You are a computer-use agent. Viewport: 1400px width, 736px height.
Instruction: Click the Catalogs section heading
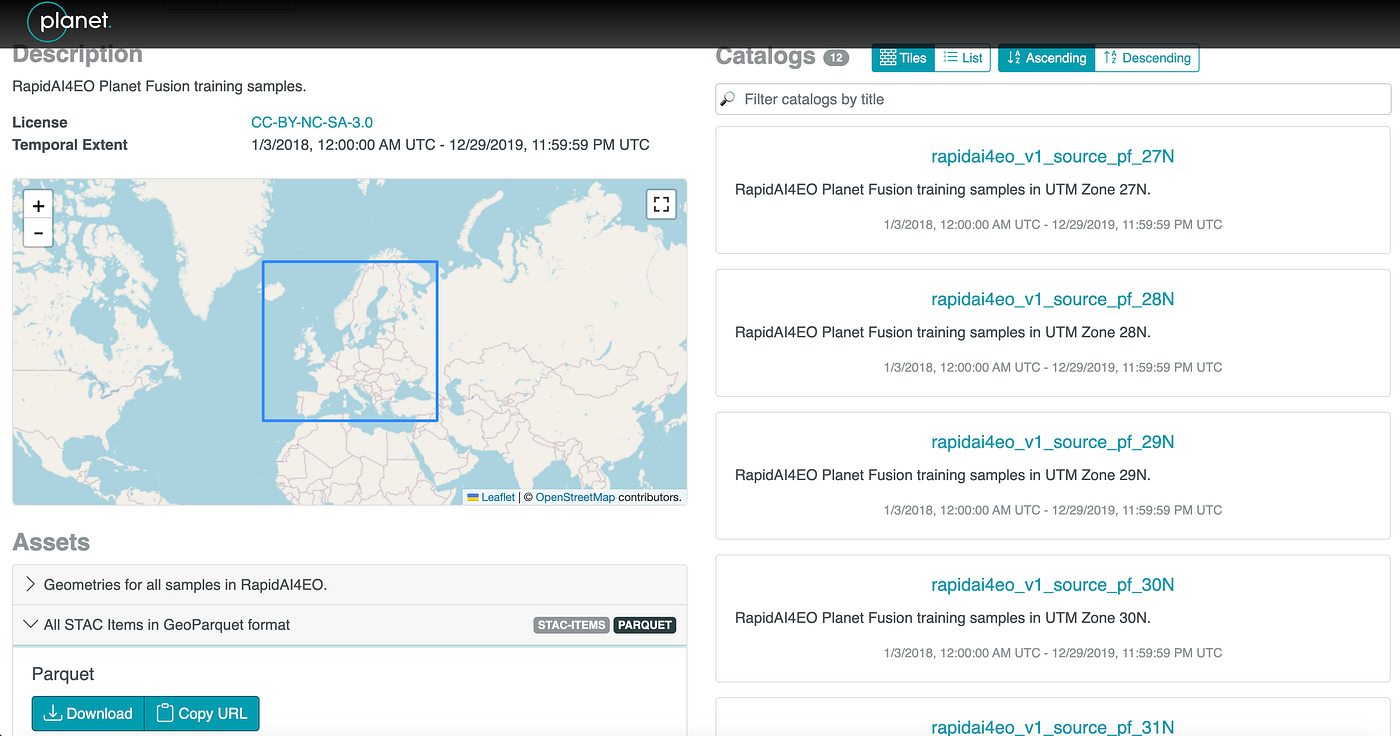765,57
